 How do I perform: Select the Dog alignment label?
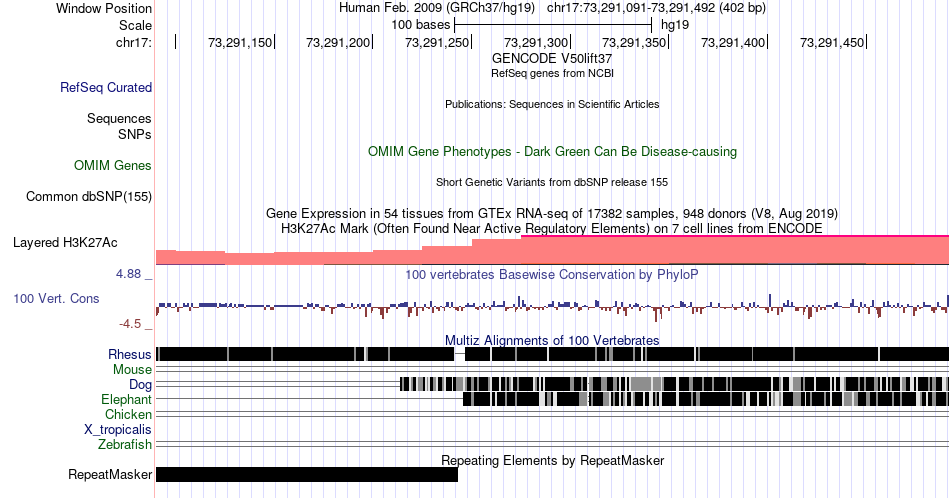(141, 385)
